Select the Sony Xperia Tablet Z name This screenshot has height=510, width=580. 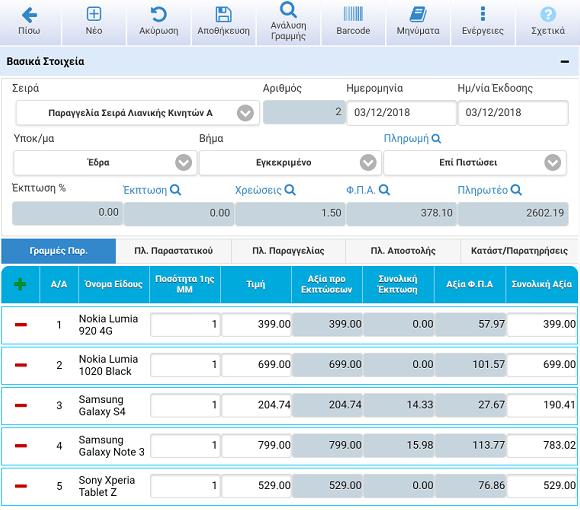click(x=107, y=486)
